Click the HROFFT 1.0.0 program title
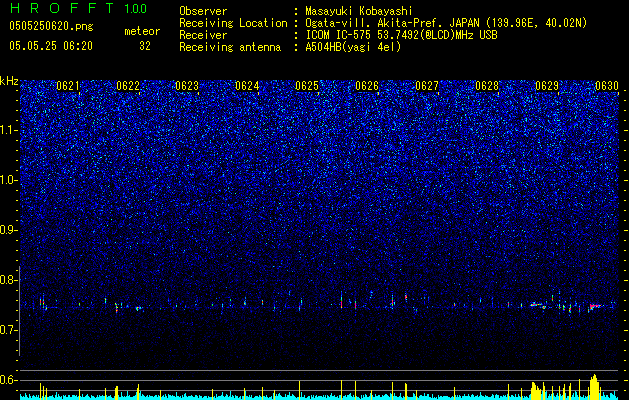Image resolution: width=629 pixels, height=400 pixels. (x=78, y=8)
